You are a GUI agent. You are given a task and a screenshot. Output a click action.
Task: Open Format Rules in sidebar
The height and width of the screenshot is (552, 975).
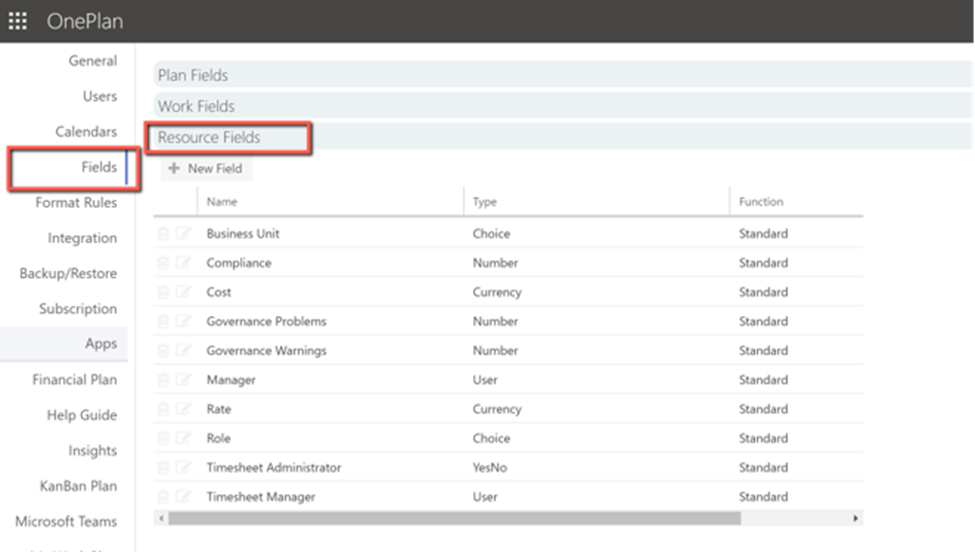point(76,203)
